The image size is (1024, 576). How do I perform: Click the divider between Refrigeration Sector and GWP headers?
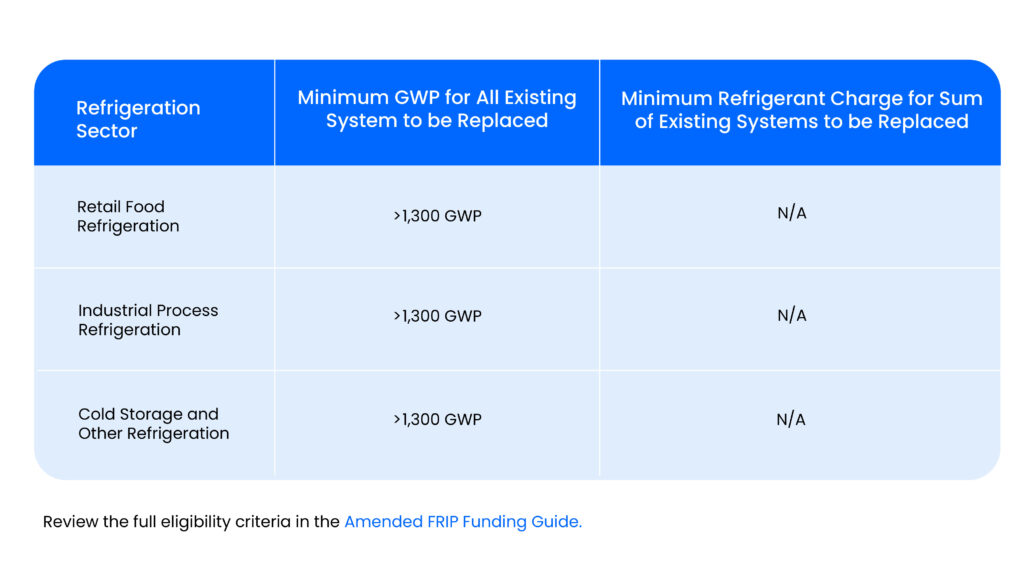pyautogui.click(x=275, y=112)
